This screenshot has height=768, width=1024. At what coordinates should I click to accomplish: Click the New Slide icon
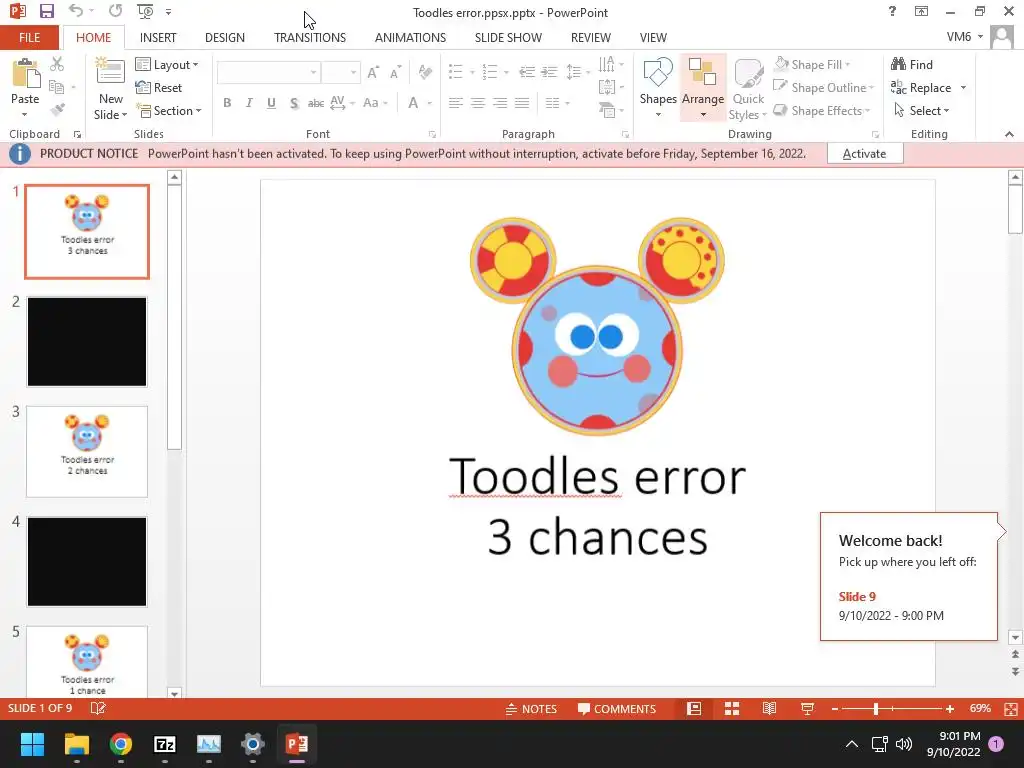110,72
